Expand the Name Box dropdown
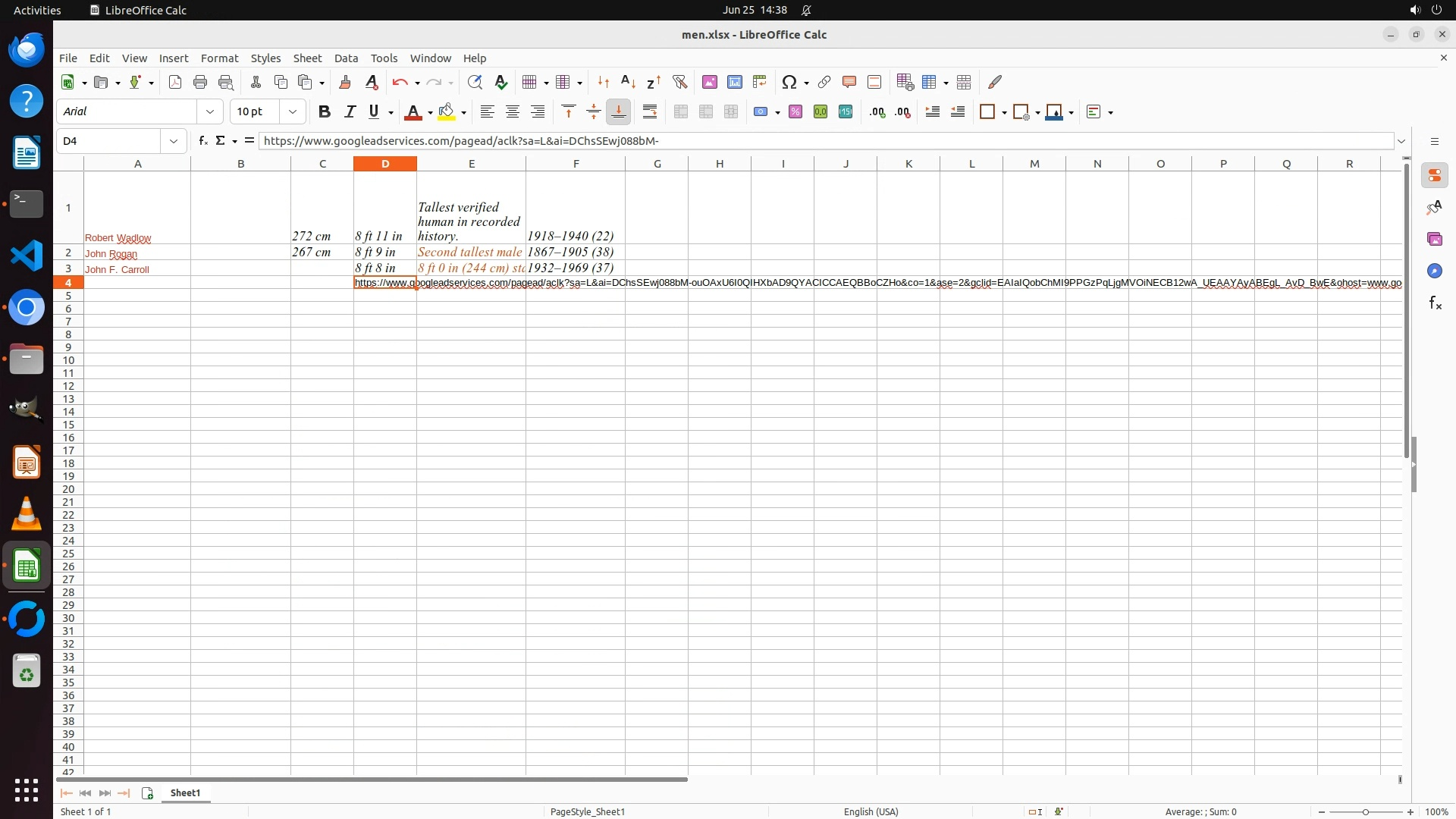The height and width of the screenshot is (819, 1456). pyautogui.click(x=174, y=141)
